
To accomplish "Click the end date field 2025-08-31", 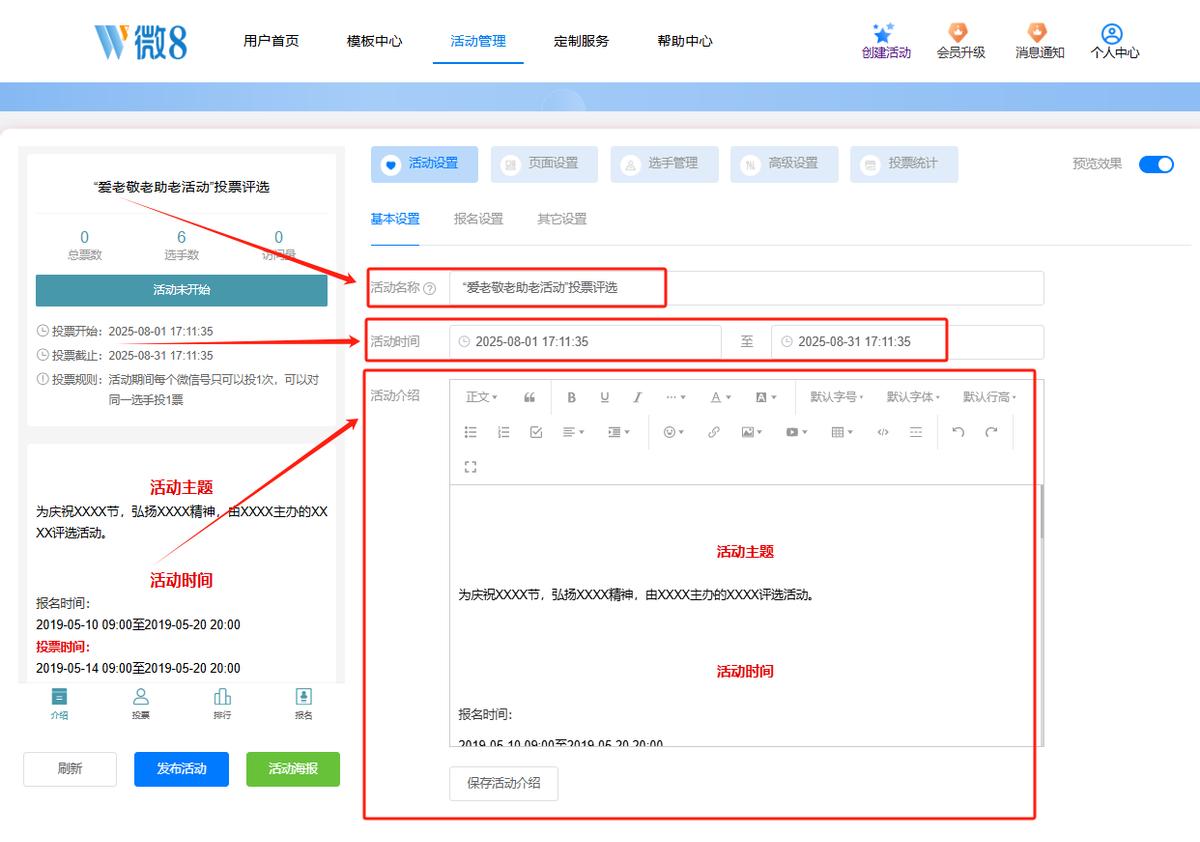I will [x=907, y=342].
